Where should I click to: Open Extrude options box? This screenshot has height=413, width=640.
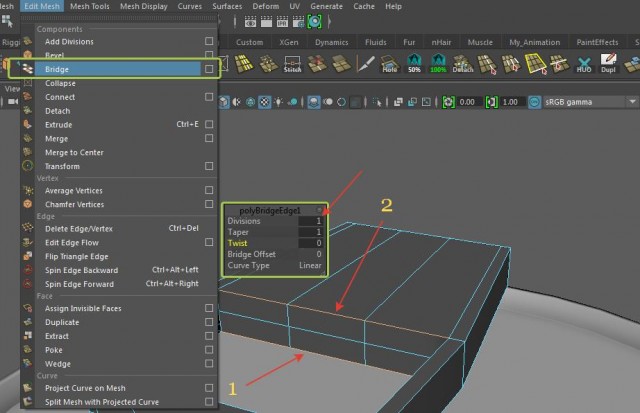click(208, 125)
